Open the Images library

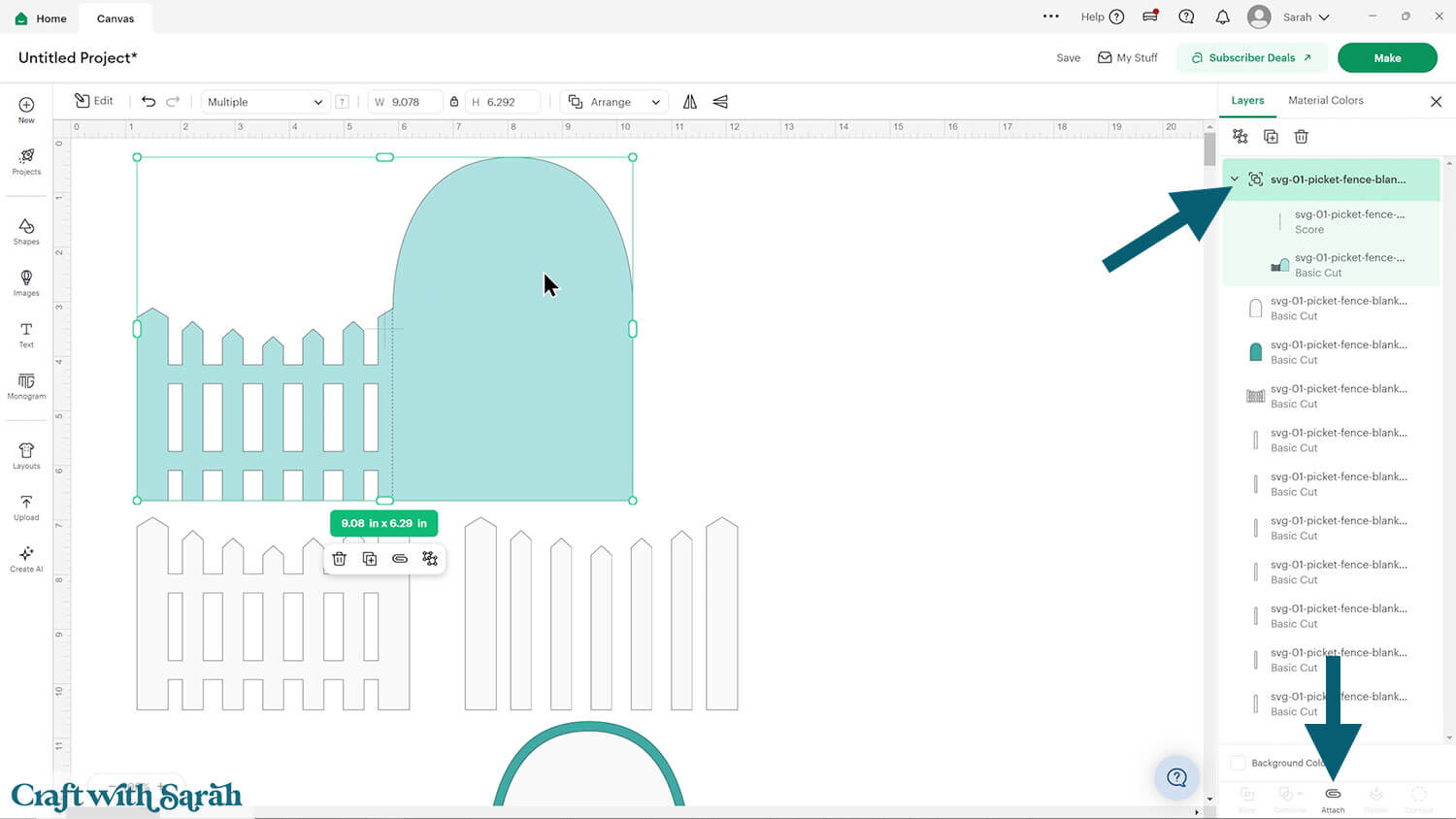point(26,281)
